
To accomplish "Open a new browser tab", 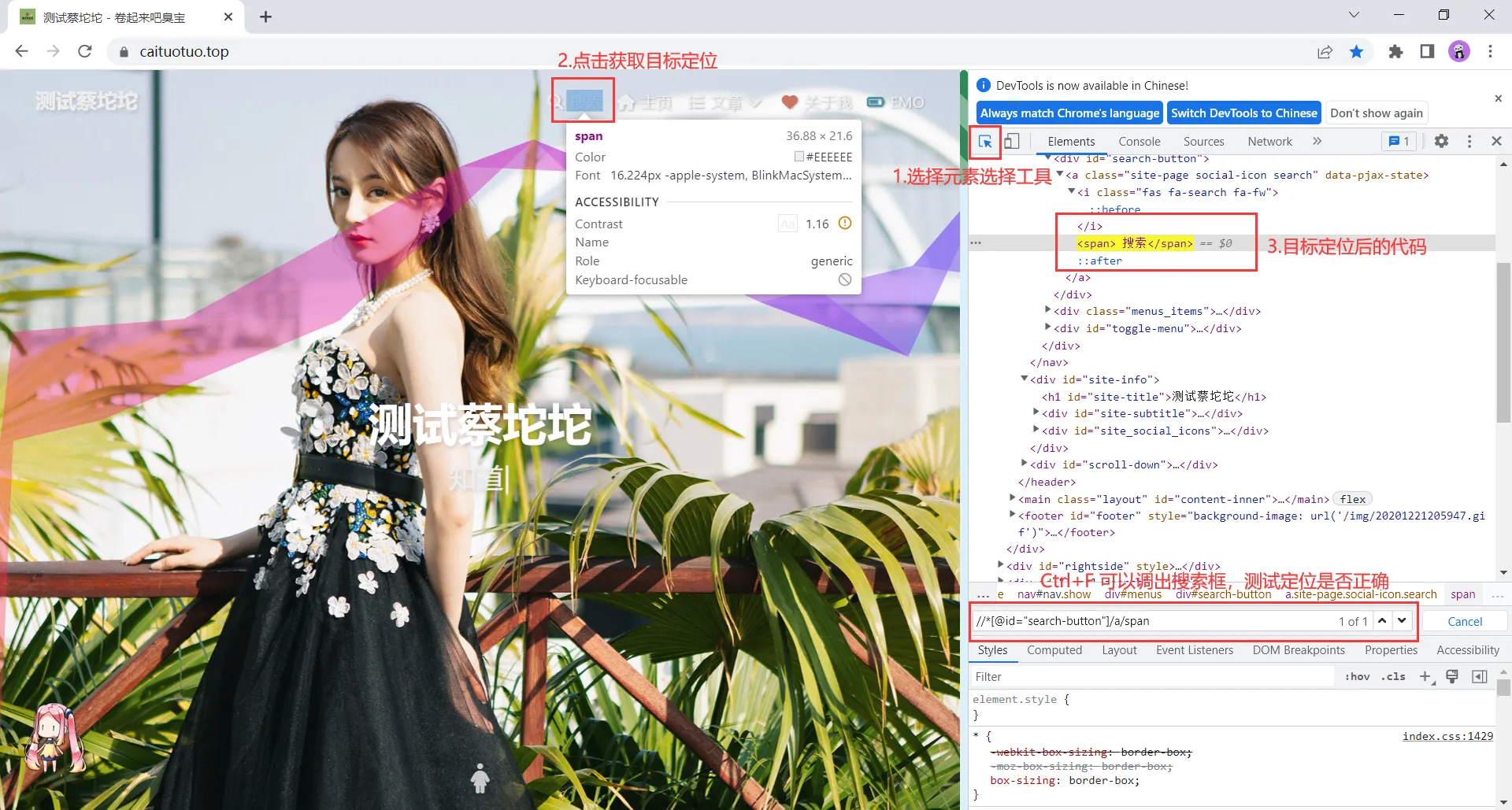I will [265, 17].
